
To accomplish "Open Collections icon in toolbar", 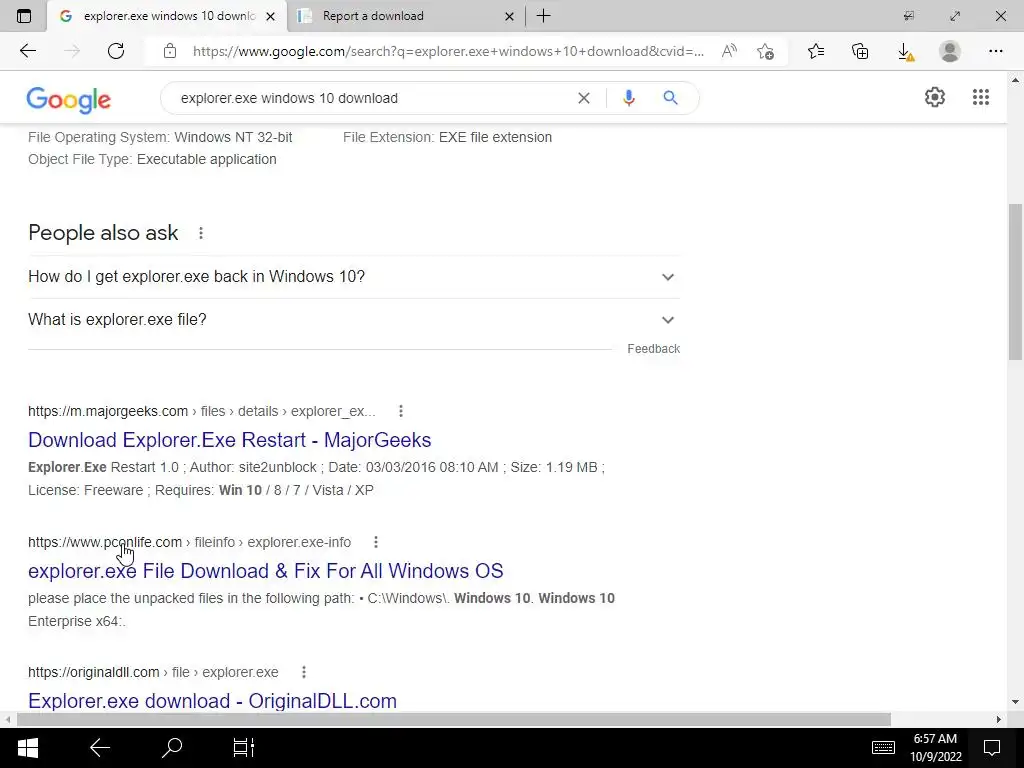I will click(x=860, y=51).
